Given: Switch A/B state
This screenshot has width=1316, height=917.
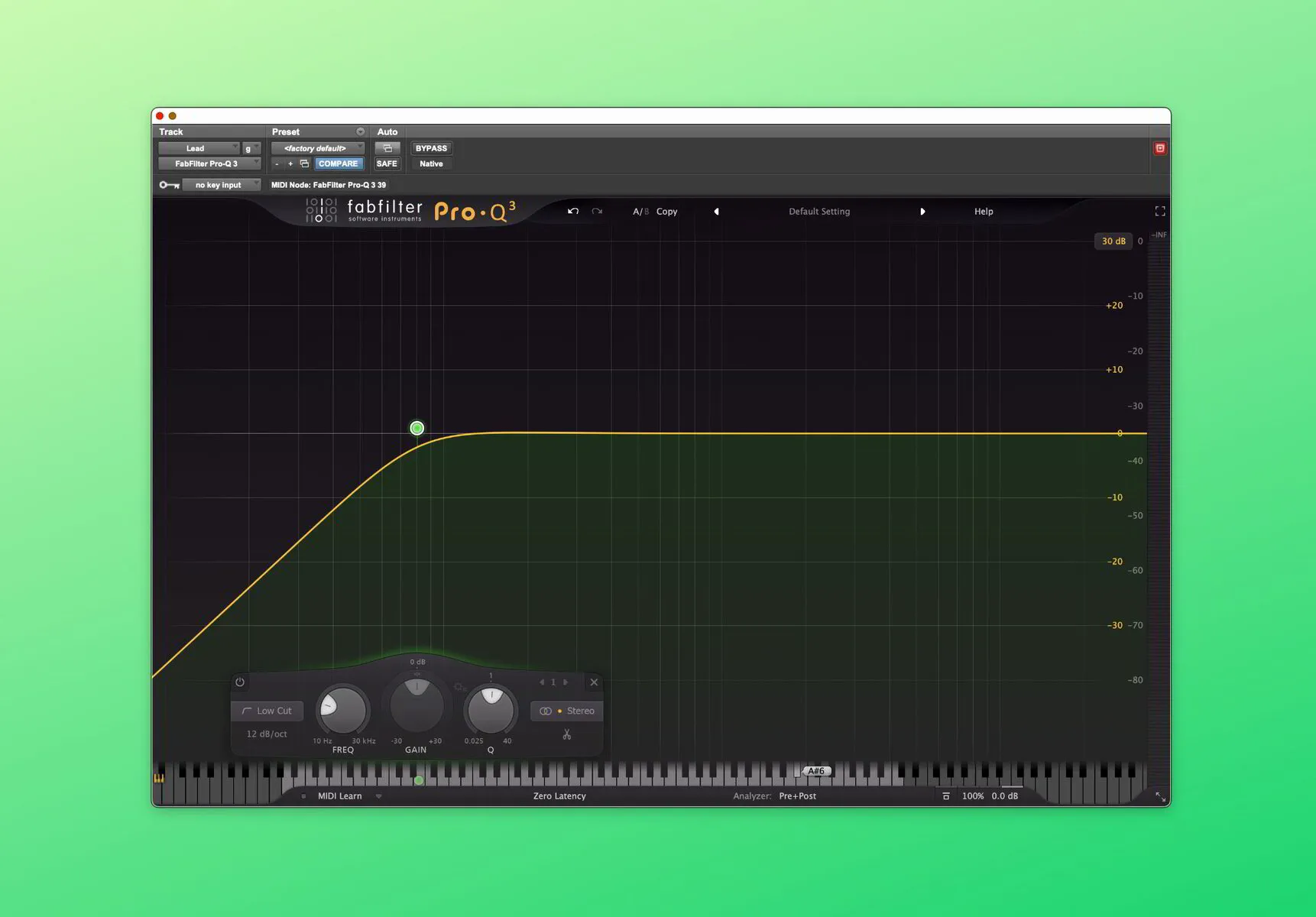Looking at the screenshot, I should (640, 212).
